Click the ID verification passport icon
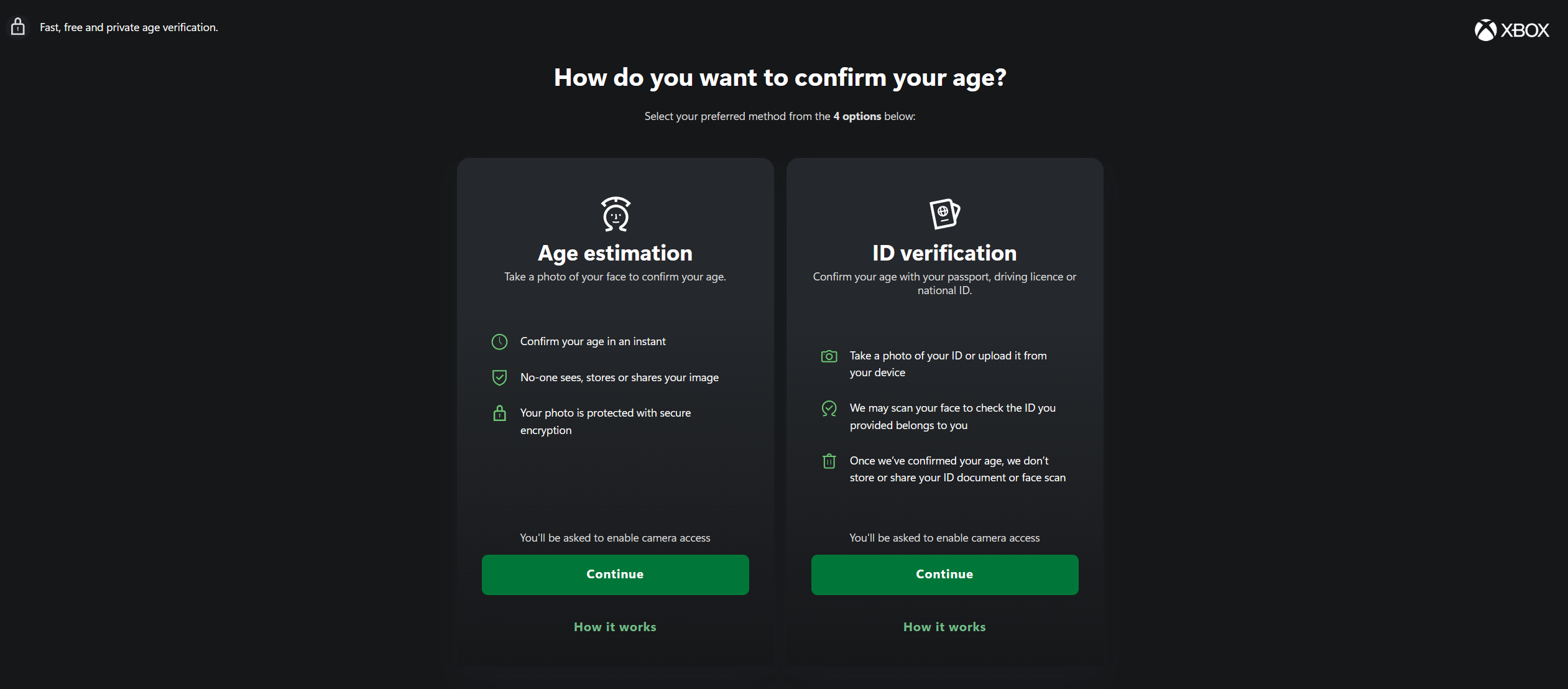1568x689 pixels. coord(944,213)
